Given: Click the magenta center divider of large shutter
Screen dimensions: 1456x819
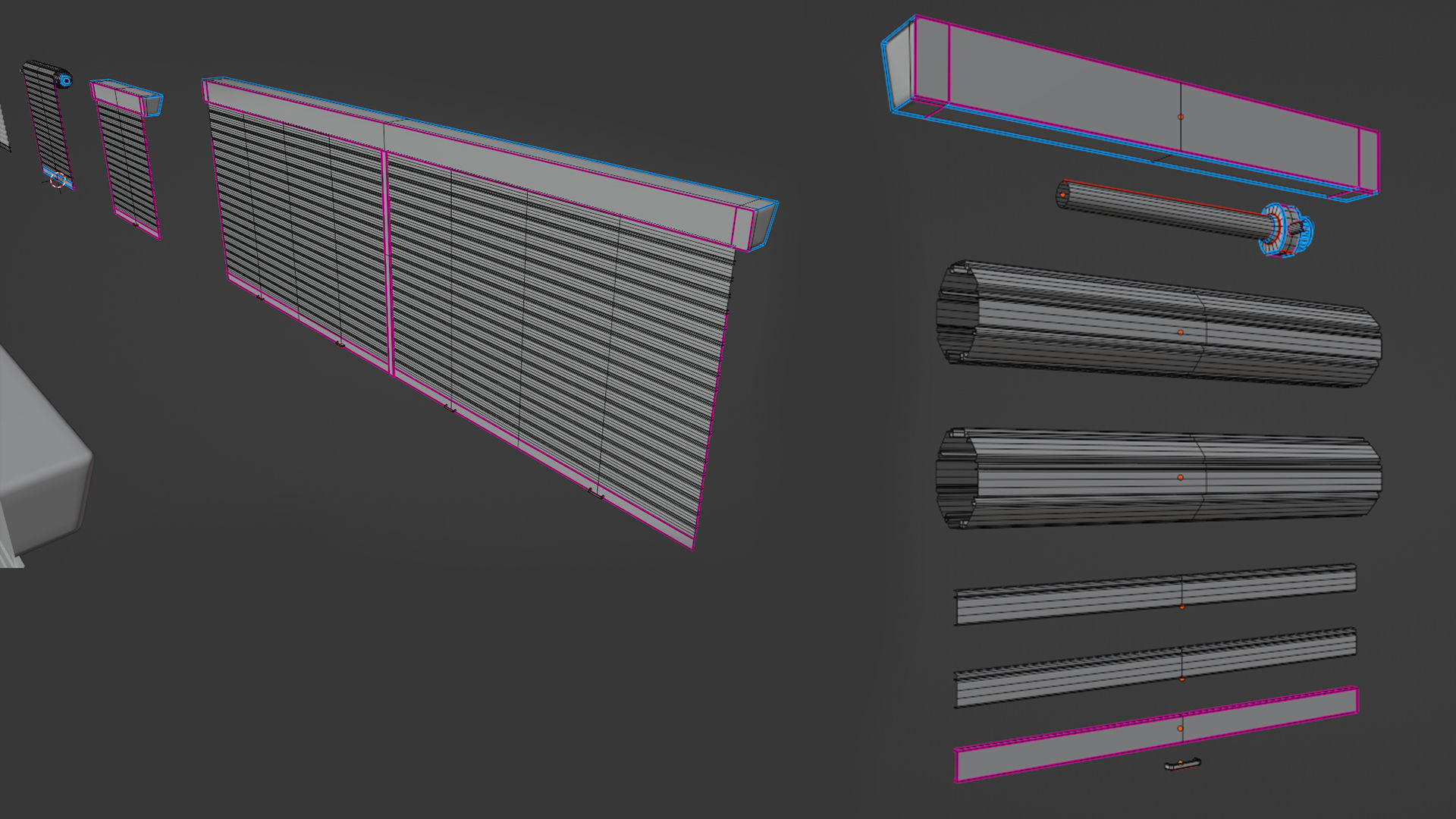Looking at the screenshot, I should tap(388, 264).
